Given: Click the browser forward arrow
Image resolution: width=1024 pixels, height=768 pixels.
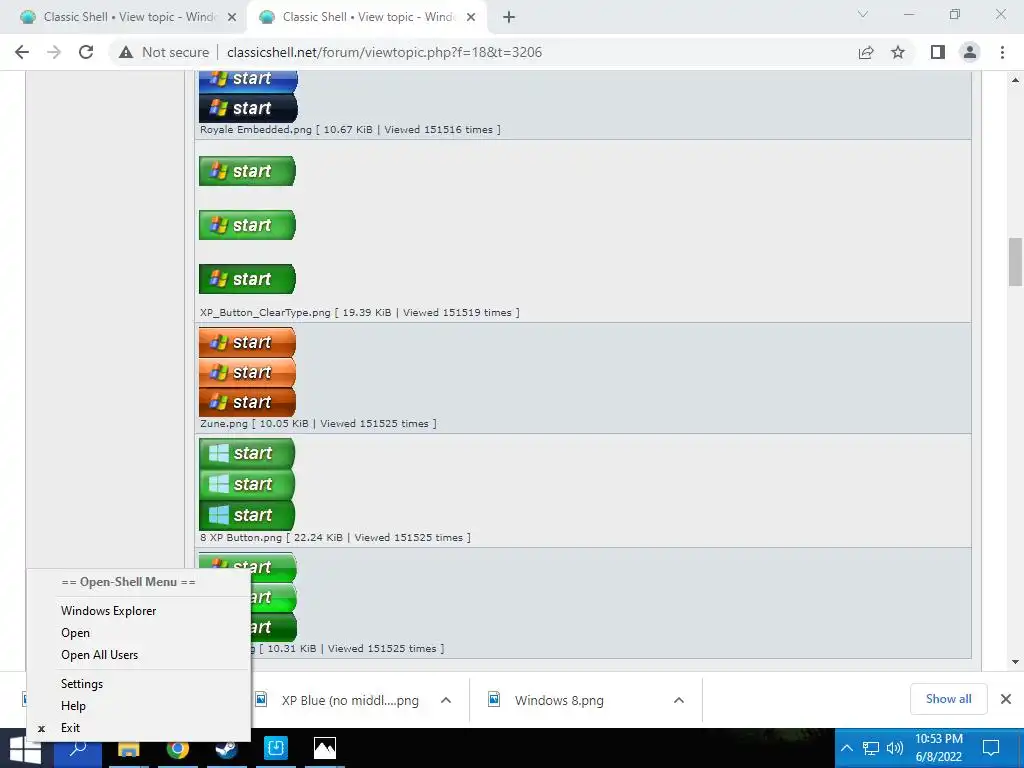Looking at the screenshot, I should tap(54, 52).
